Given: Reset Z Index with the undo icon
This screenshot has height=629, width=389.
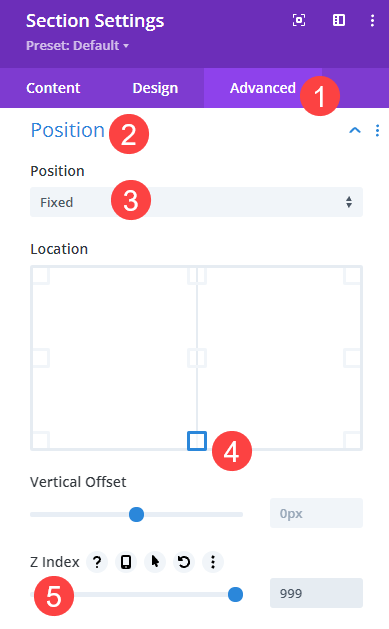Looking at the screenshot, I should pos(184,562).
